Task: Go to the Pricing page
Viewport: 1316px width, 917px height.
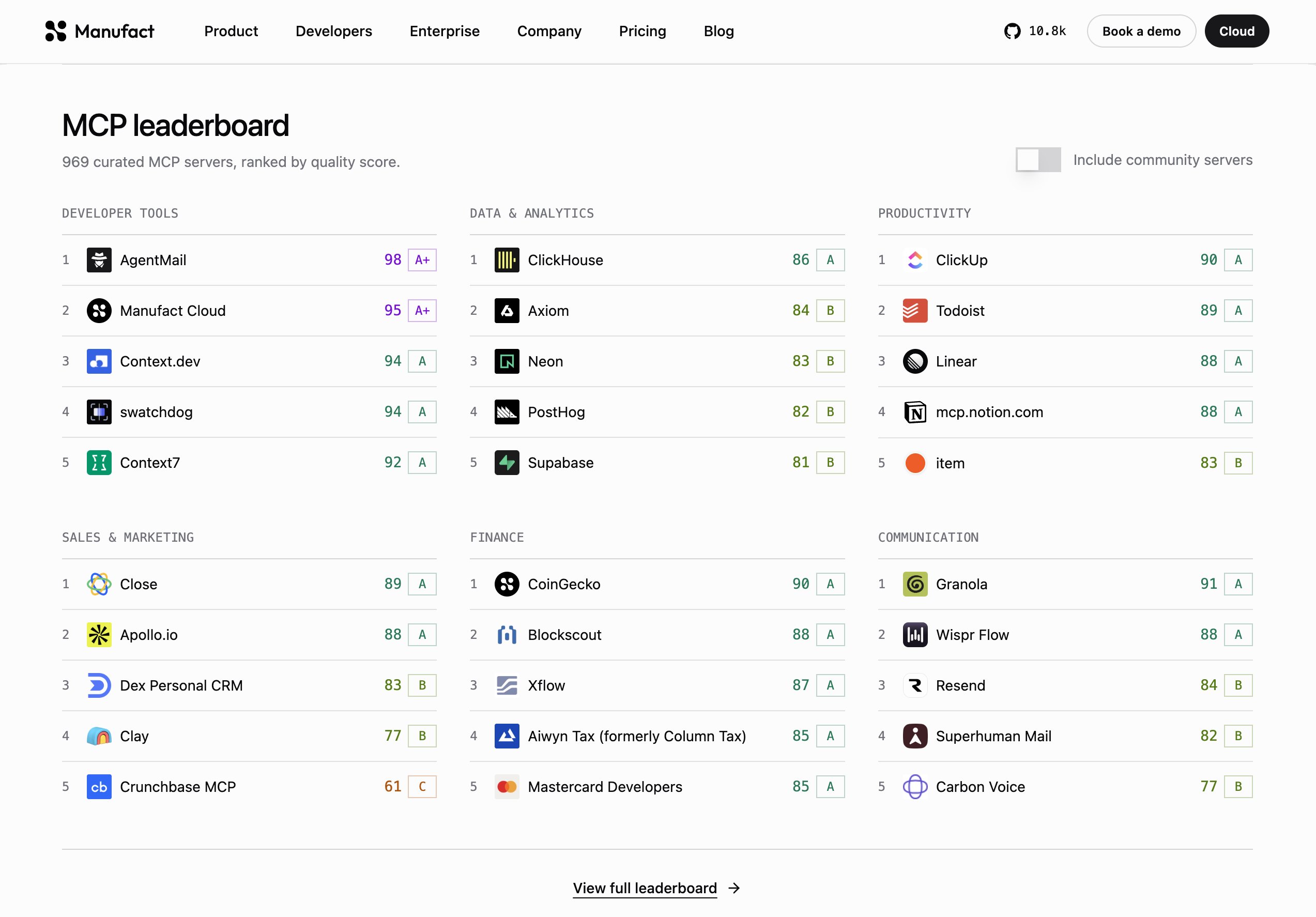Action: [x=642, y=31]
